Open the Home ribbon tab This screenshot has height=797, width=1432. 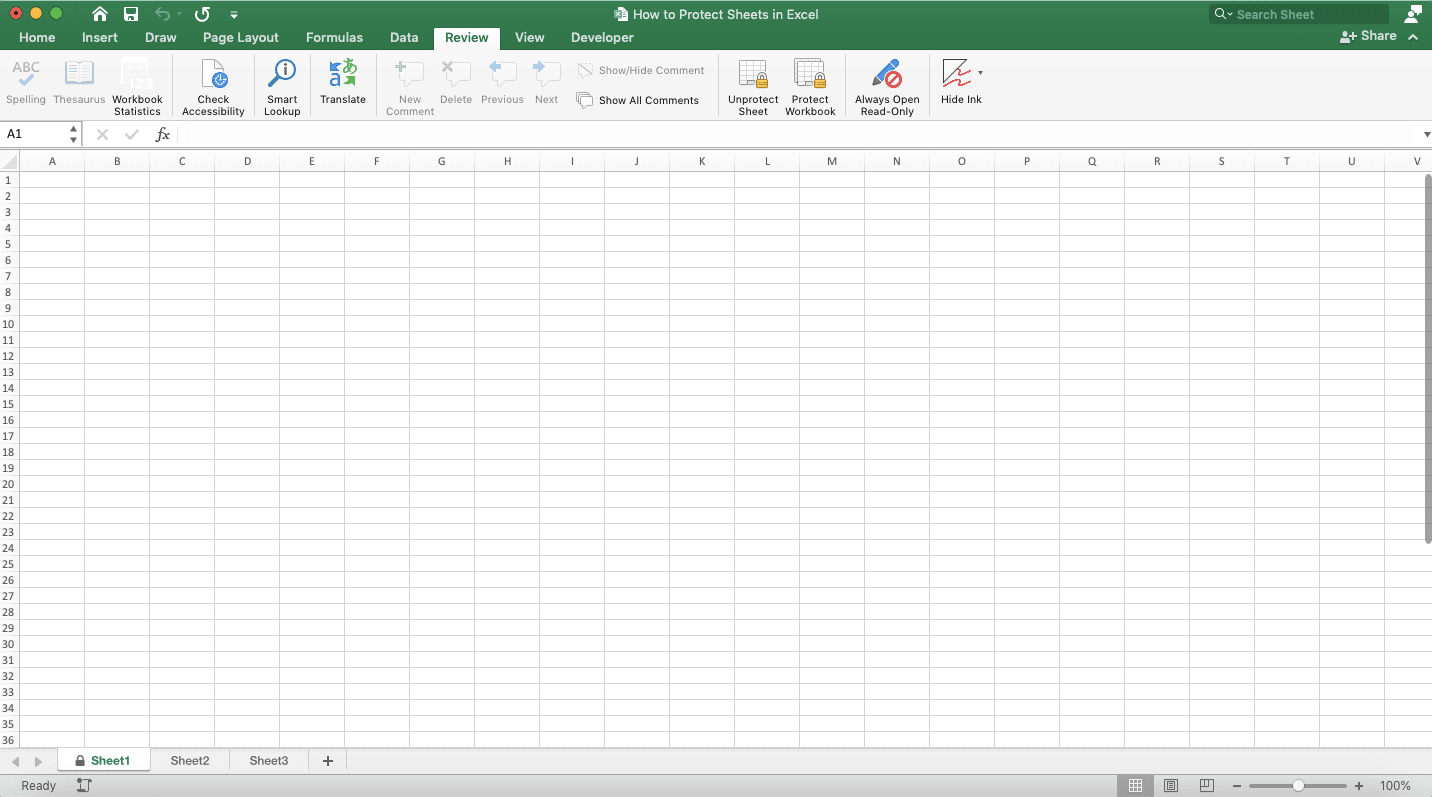(37, 38)
